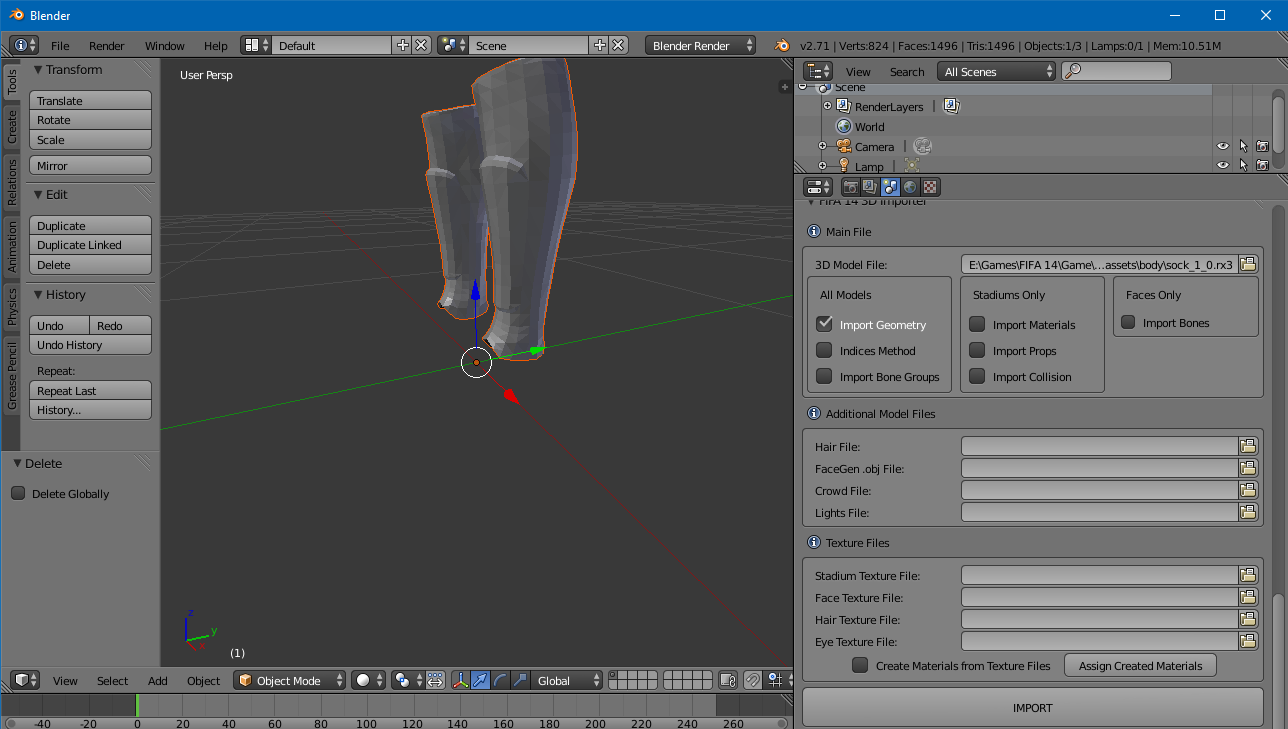
Task: Toggle Camera renderability icon
Action: [1263, 146]
